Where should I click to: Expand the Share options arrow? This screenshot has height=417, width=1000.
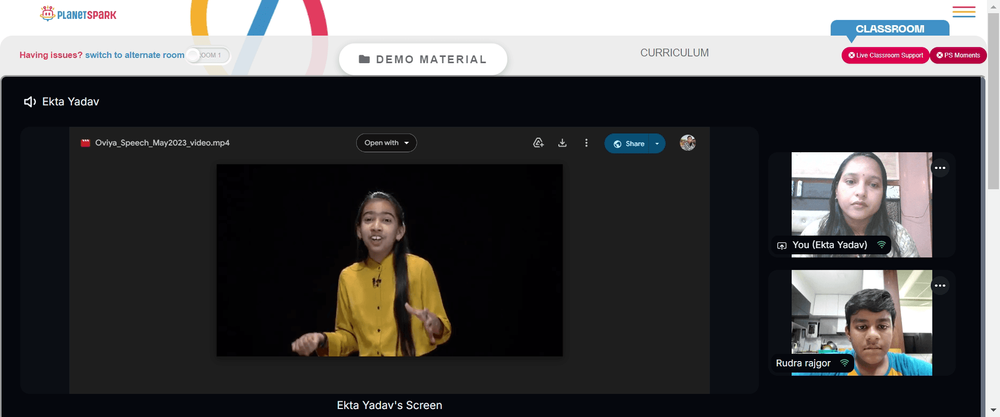coord(657,143)
